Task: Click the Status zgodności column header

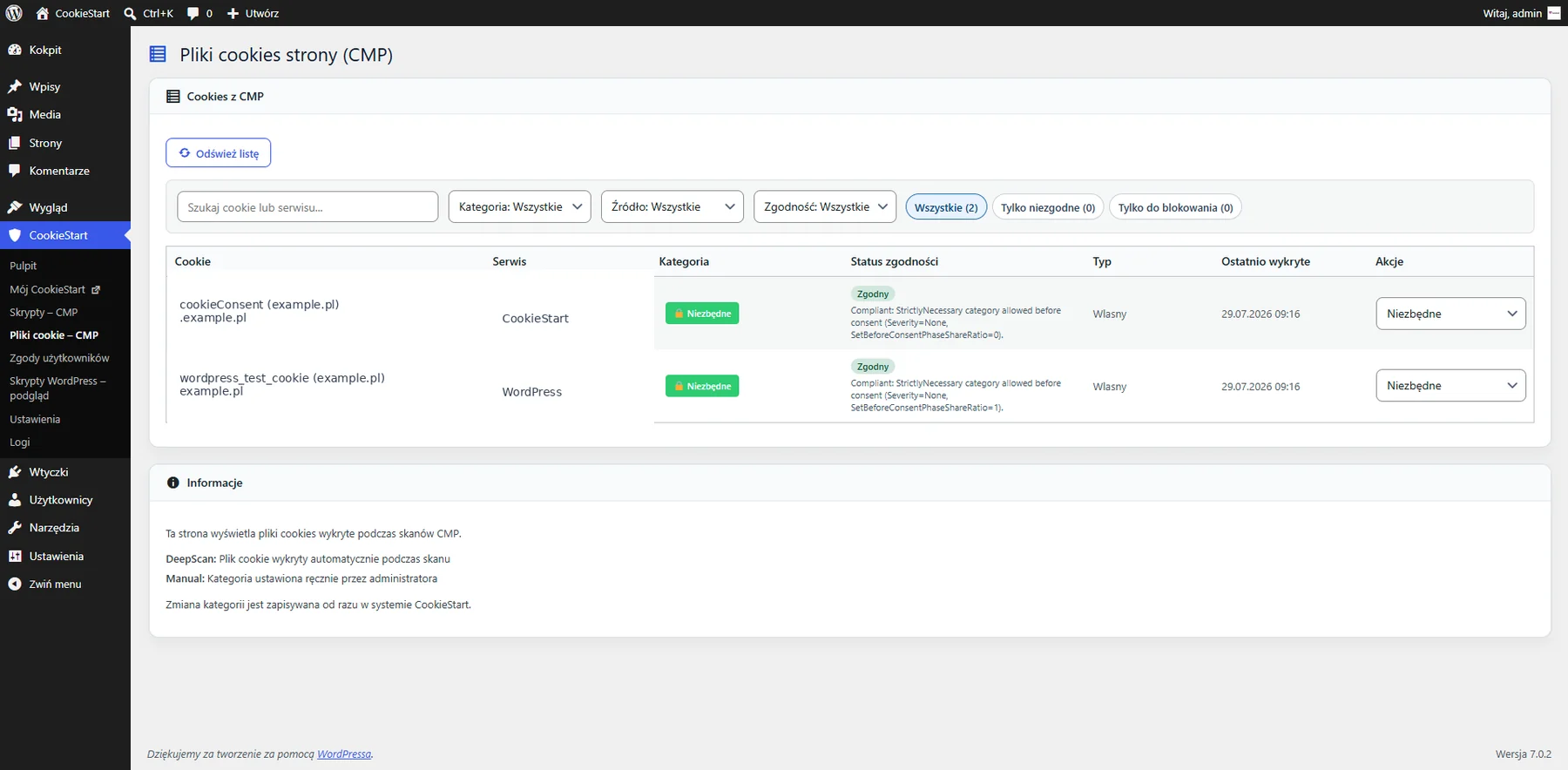Action: tap(895, 261)
